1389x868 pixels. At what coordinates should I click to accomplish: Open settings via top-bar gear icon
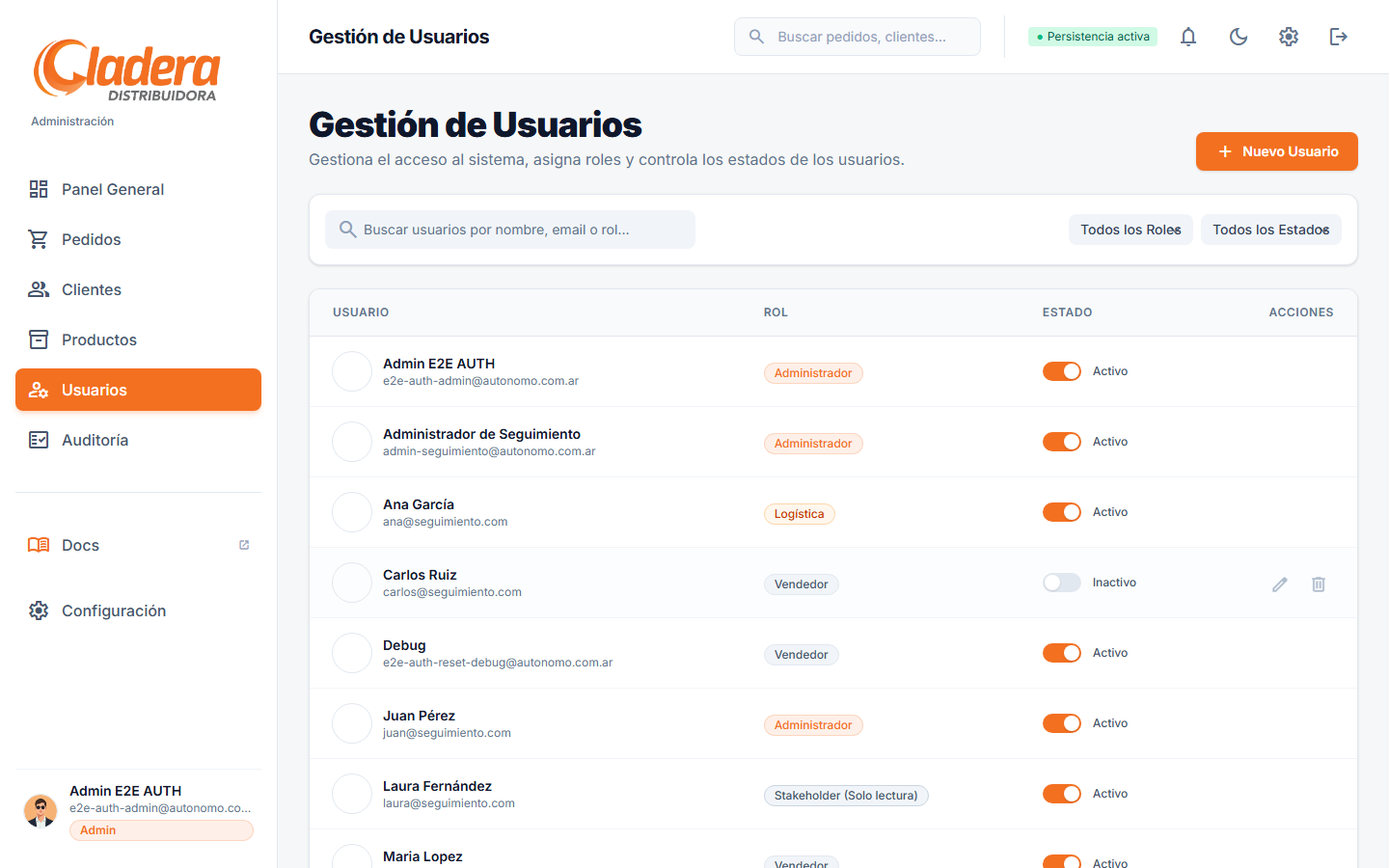[x=1289, y=36]
